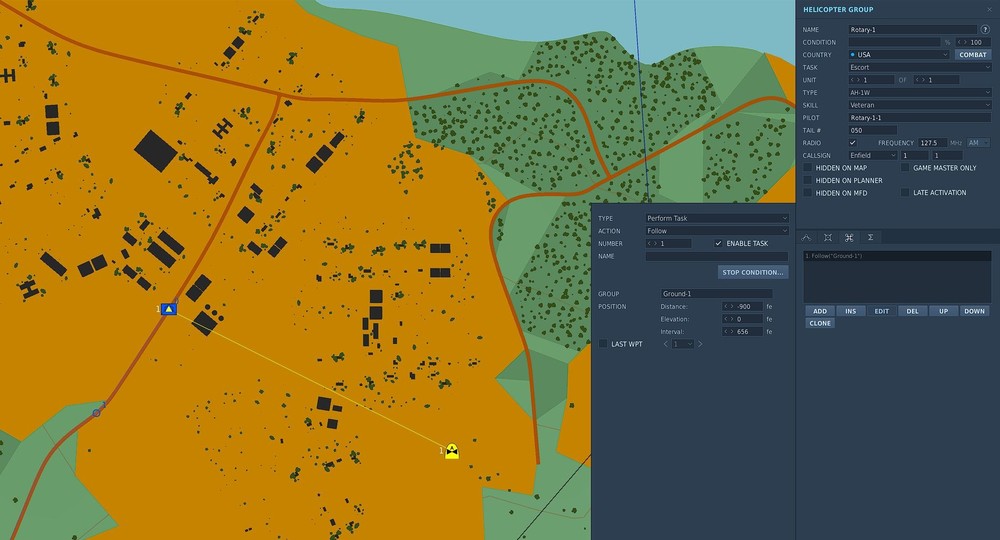Viewport: 1000px width, 540px height.
Task: Move task DOWN button
Action: pos(974,311)
